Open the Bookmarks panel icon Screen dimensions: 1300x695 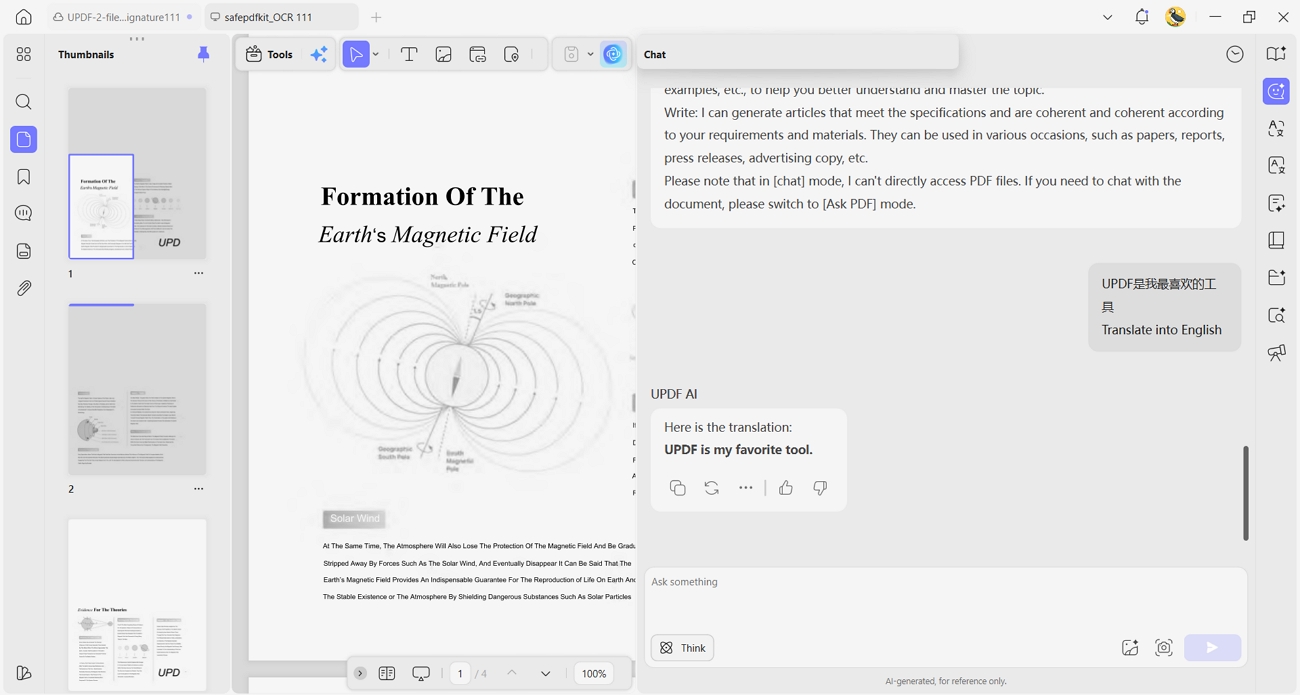[x=24, y=177]
